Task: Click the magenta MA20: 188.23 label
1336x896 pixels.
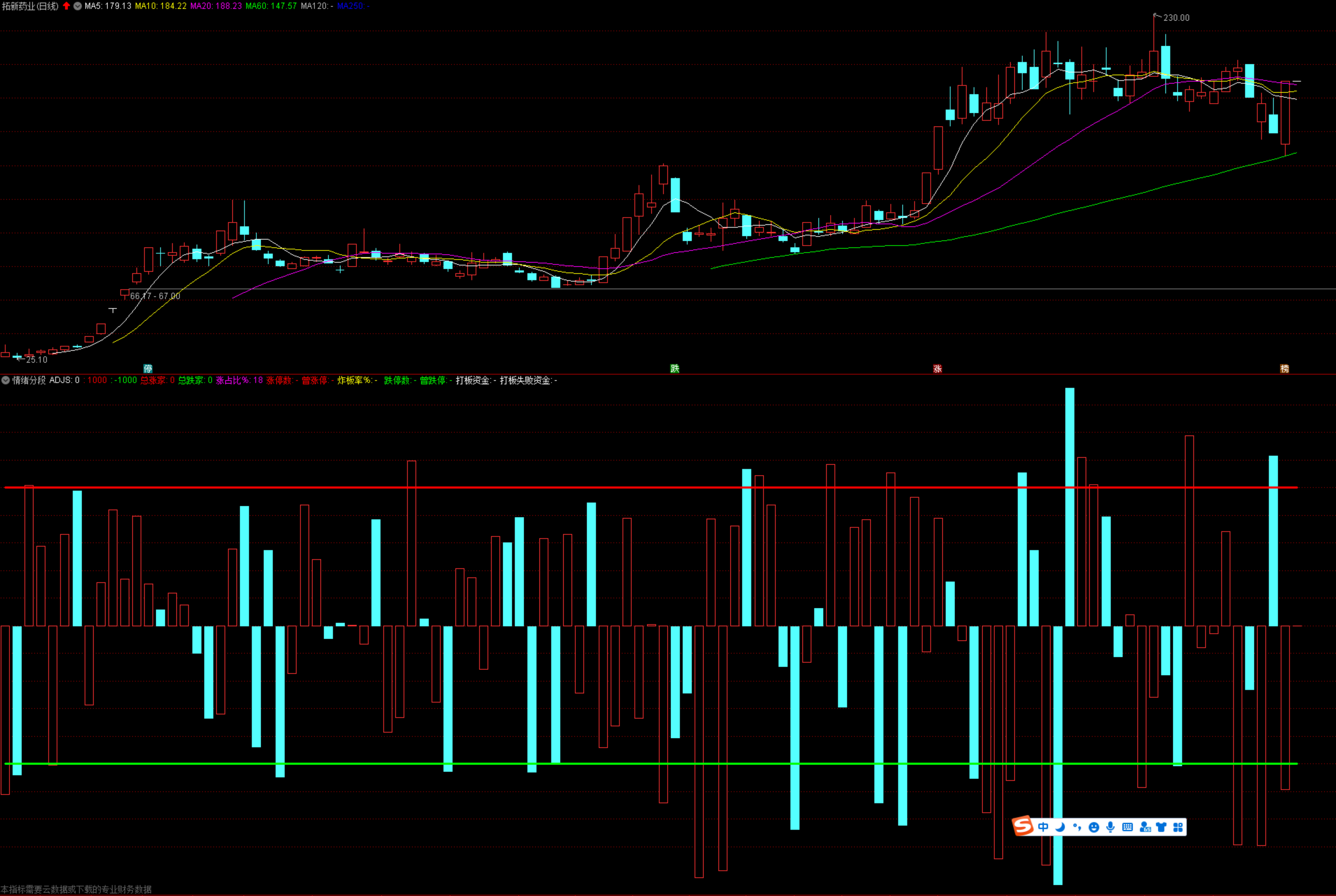Action: [x=216, y=6]
